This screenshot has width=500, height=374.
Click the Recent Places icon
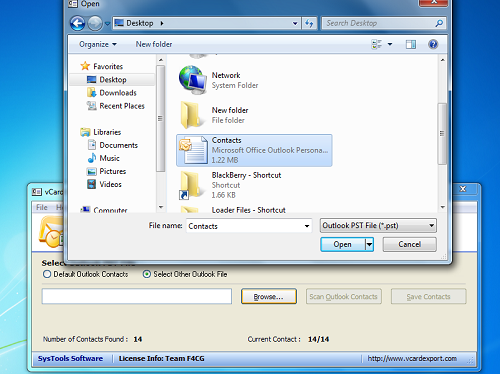[x=92, y=106]
